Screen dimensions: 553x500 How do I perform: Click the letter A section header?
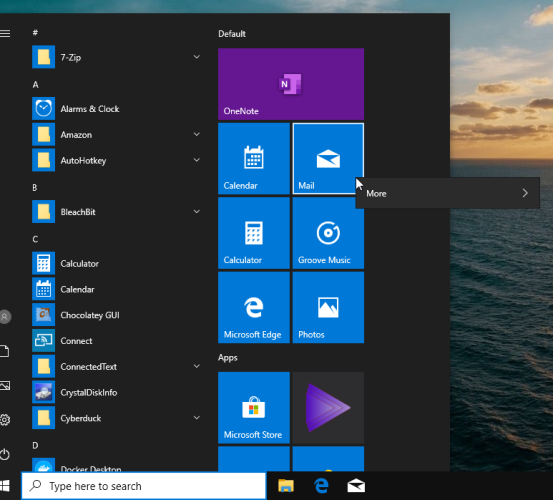[35, 85]
